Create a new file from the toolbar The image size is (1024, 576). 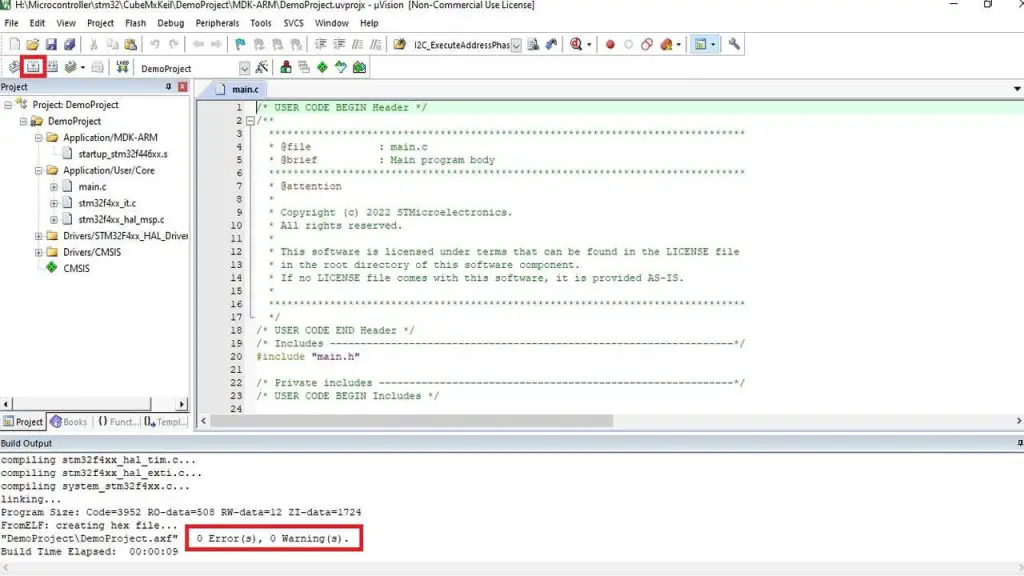[x=14, y=44]
